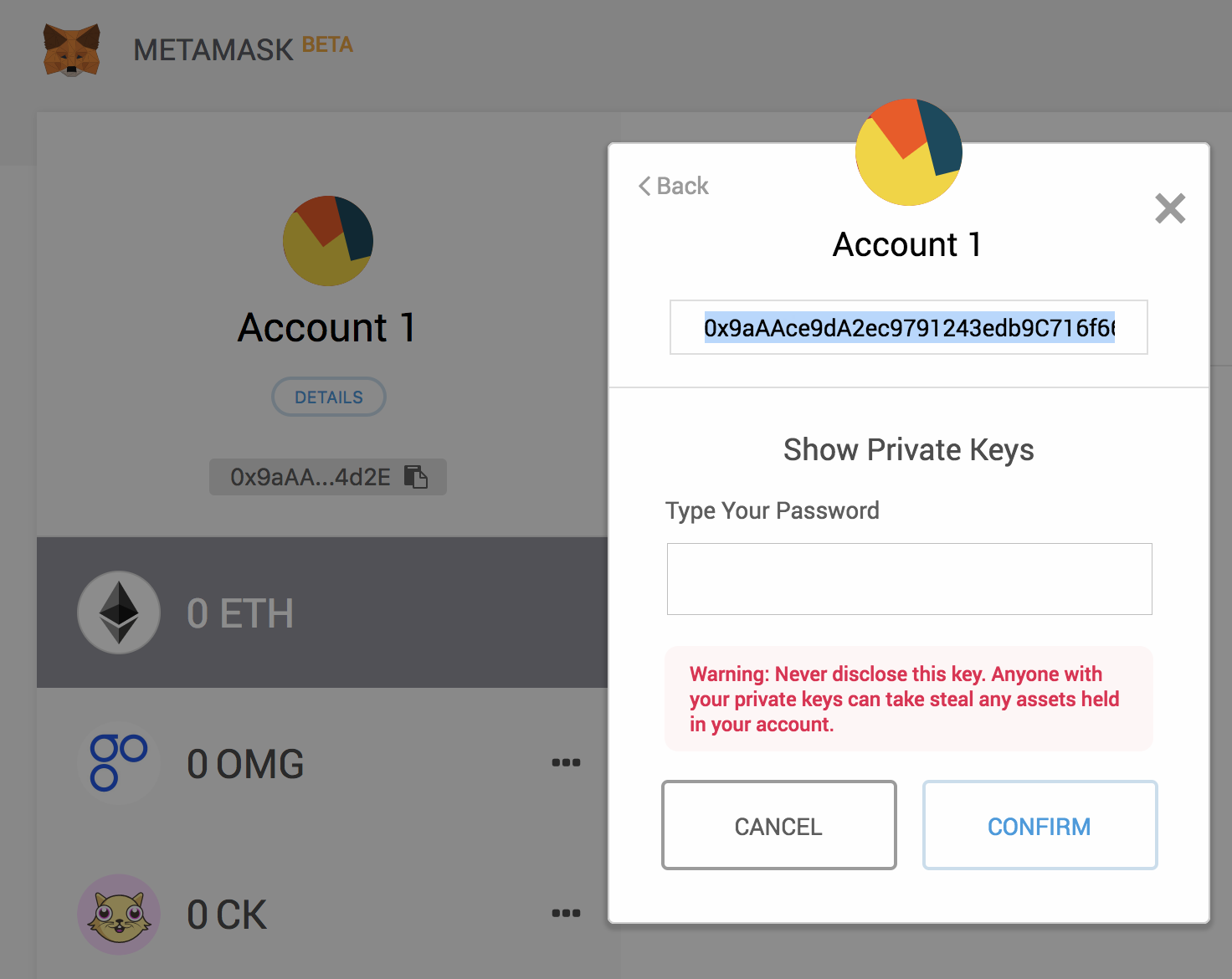
Task: Click the highlighted address field in the dialog
Action: click(909, 328)
